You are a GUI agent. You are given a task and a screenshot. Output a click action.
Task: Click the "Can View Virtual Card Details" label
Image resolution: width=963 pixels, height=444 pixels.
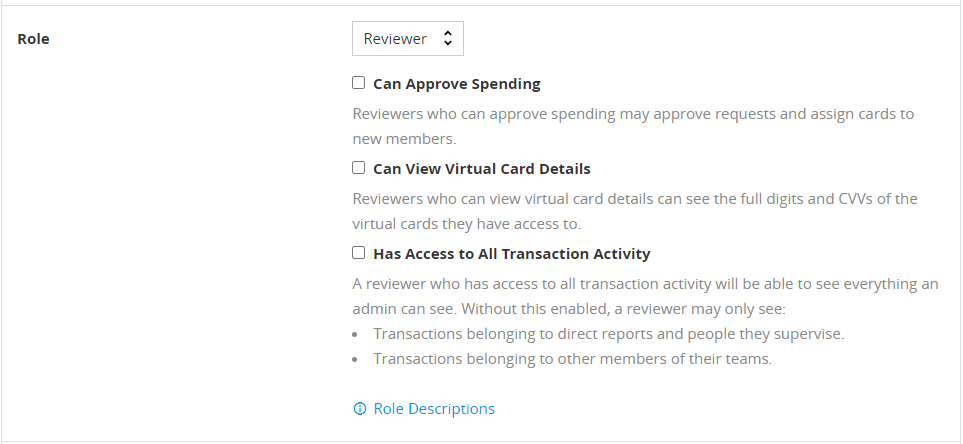481,169
